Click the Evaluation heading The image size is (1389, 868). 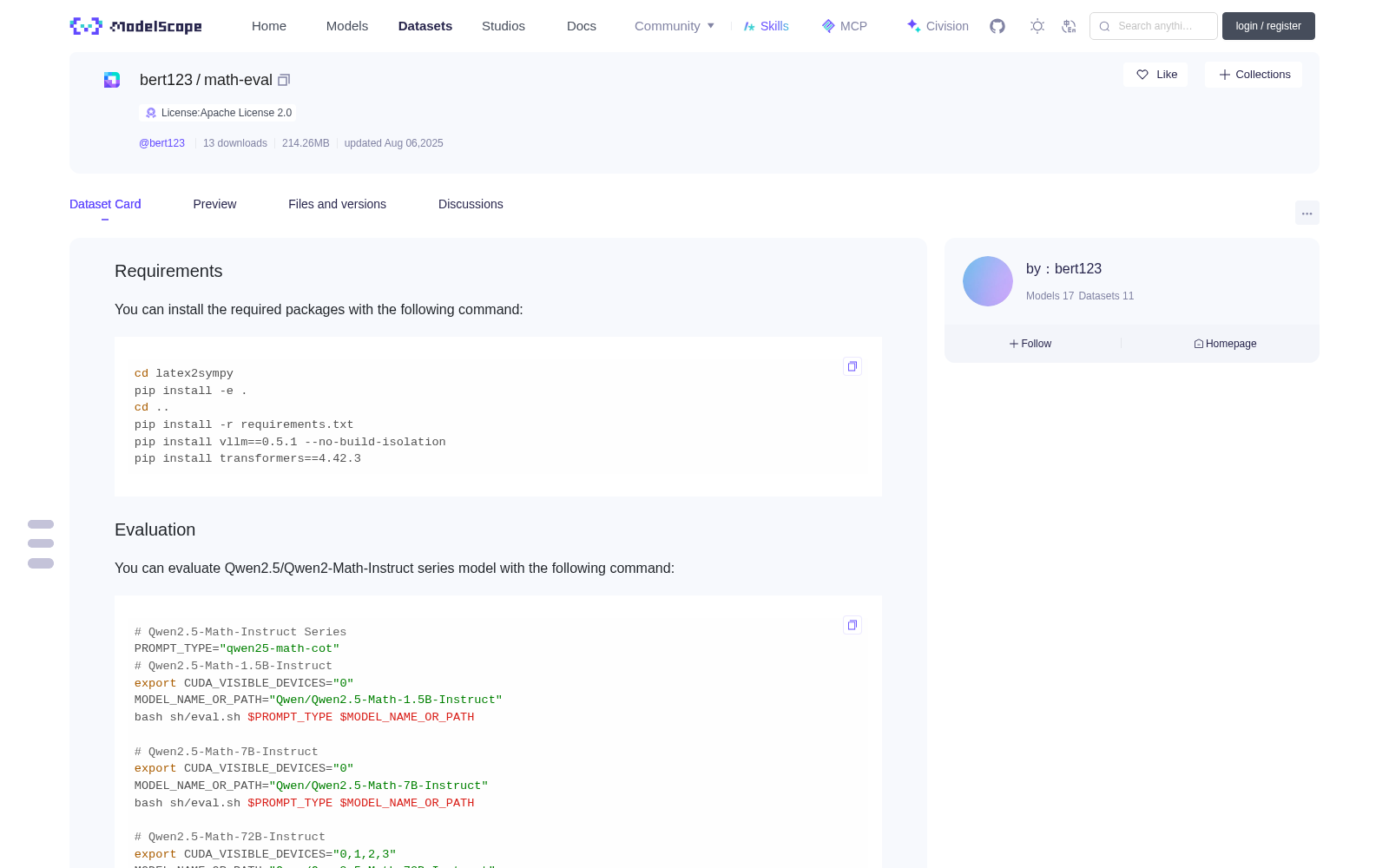tap(155, 529)
